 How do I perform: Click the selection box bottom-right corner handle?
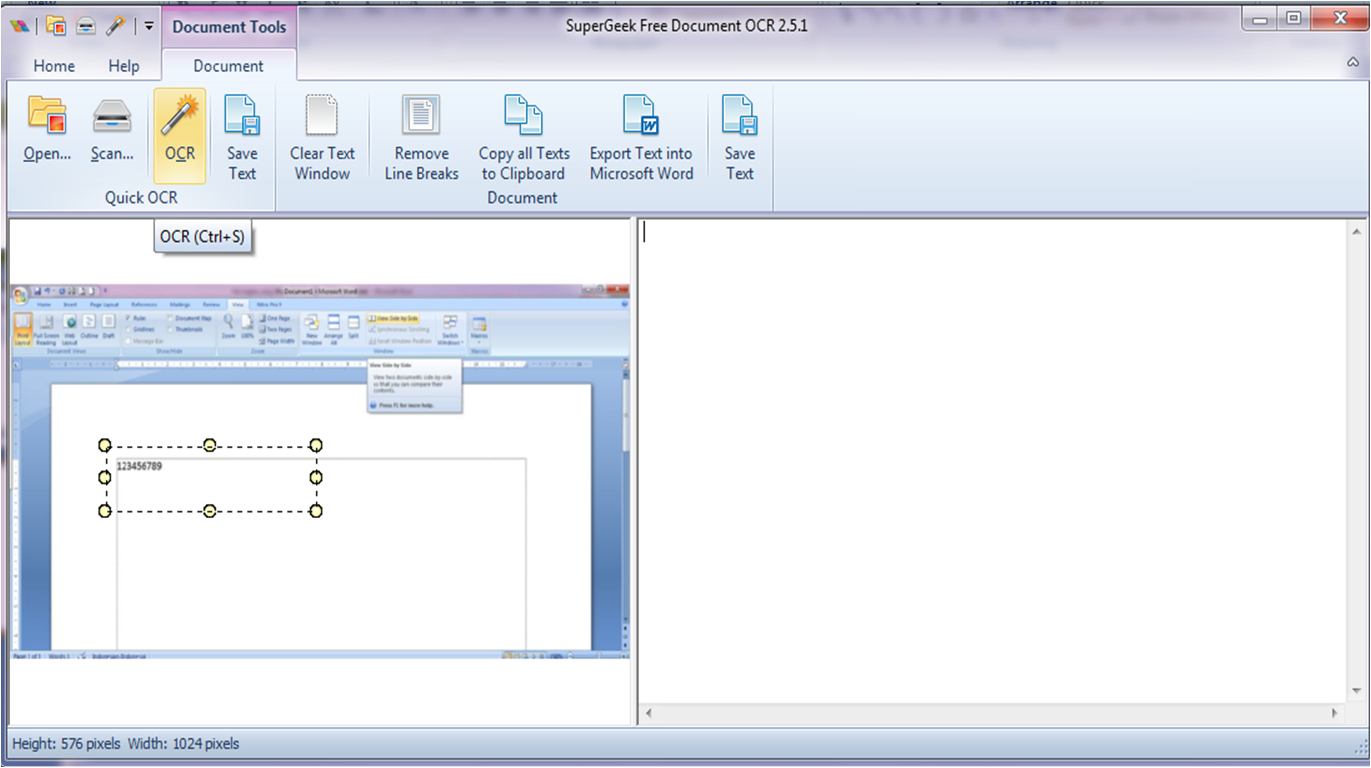(316, 511)
